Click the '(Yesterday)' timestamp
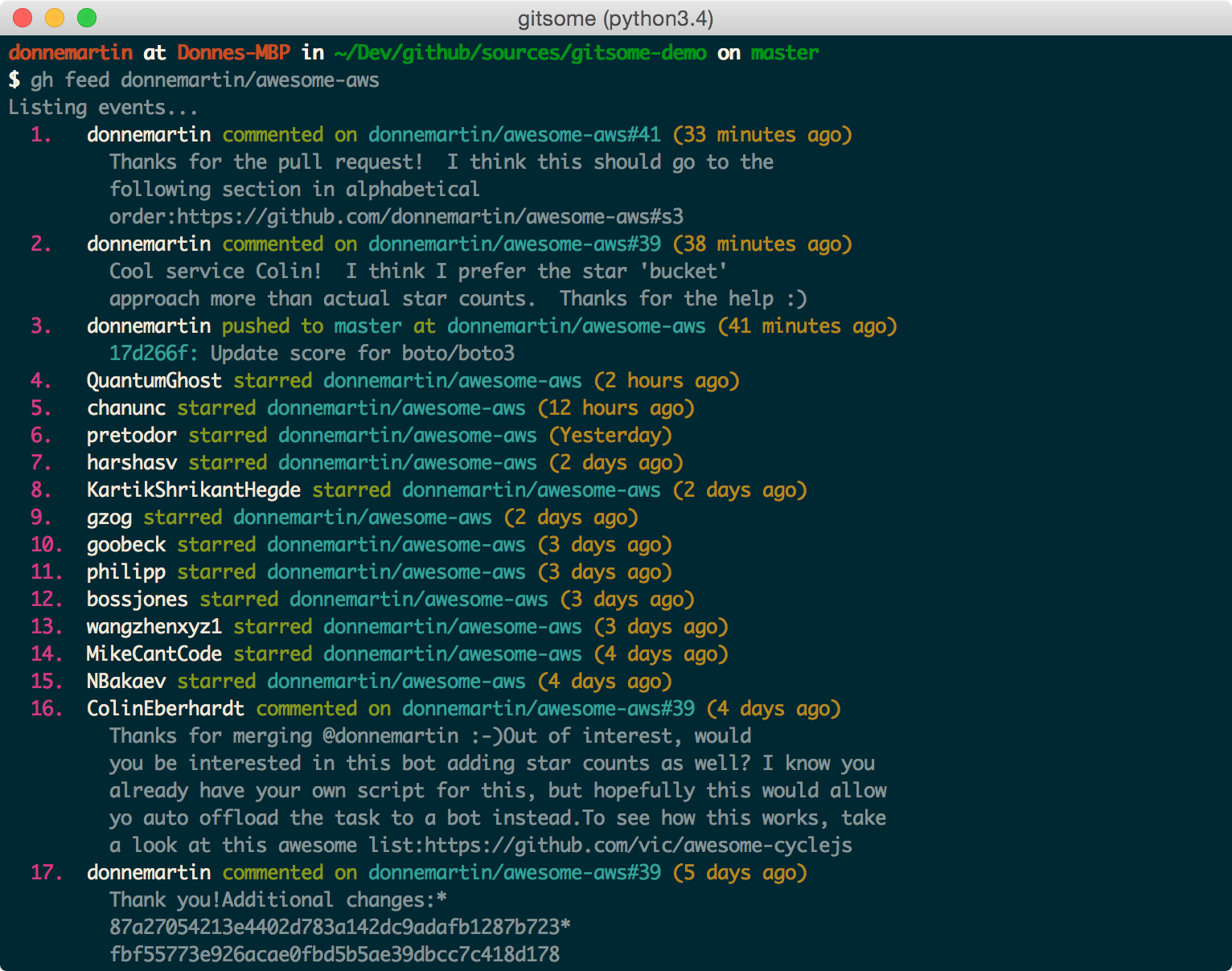 click(610, 436)
